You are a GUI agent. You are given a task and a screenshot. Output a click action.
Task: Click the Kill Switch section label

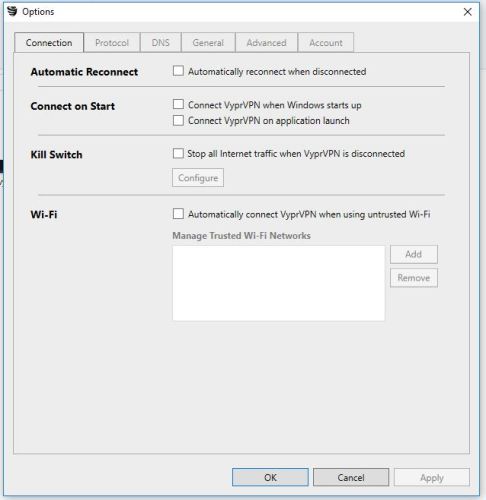(56, 155)
